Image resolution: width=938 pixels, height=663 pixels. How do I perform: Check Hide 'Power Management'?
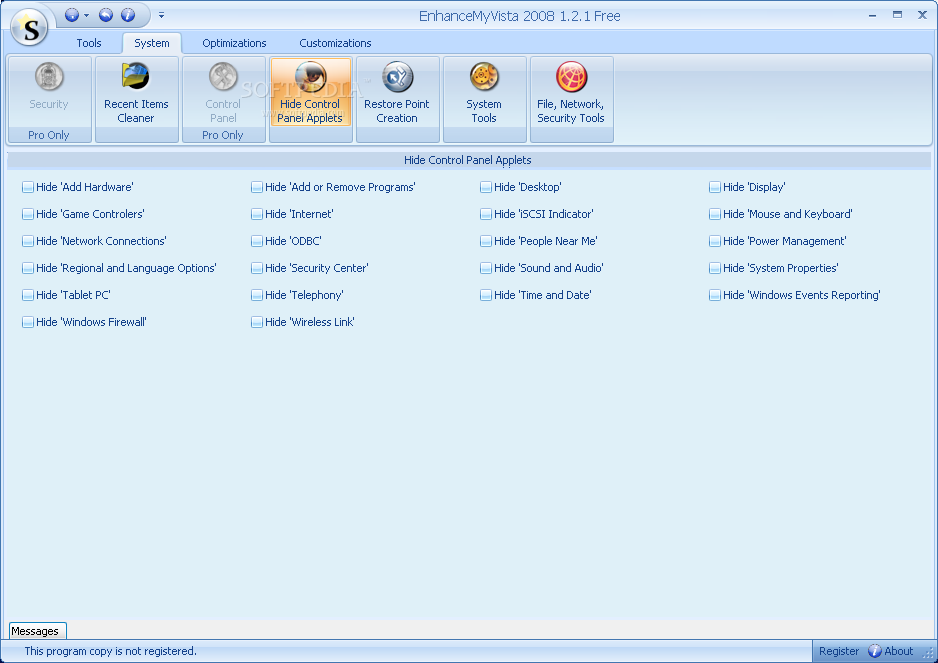pos(715,241)
